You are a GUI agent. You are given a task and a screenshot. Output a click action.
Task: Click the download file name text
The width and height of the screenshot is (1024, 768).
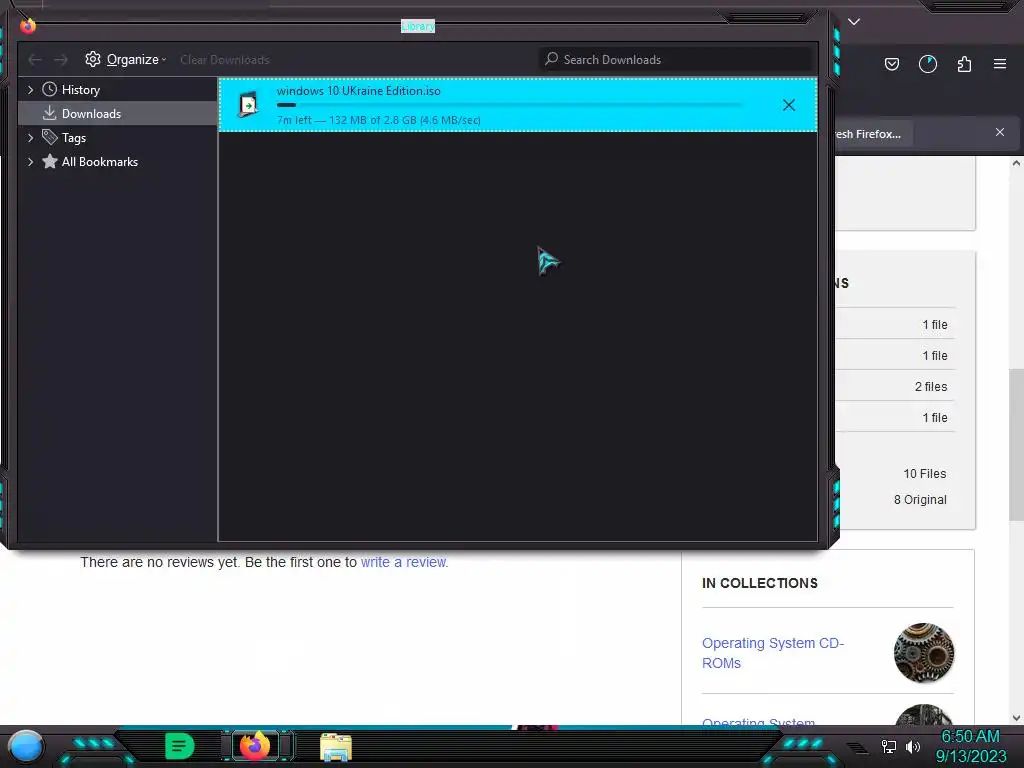tap(359, 91)
